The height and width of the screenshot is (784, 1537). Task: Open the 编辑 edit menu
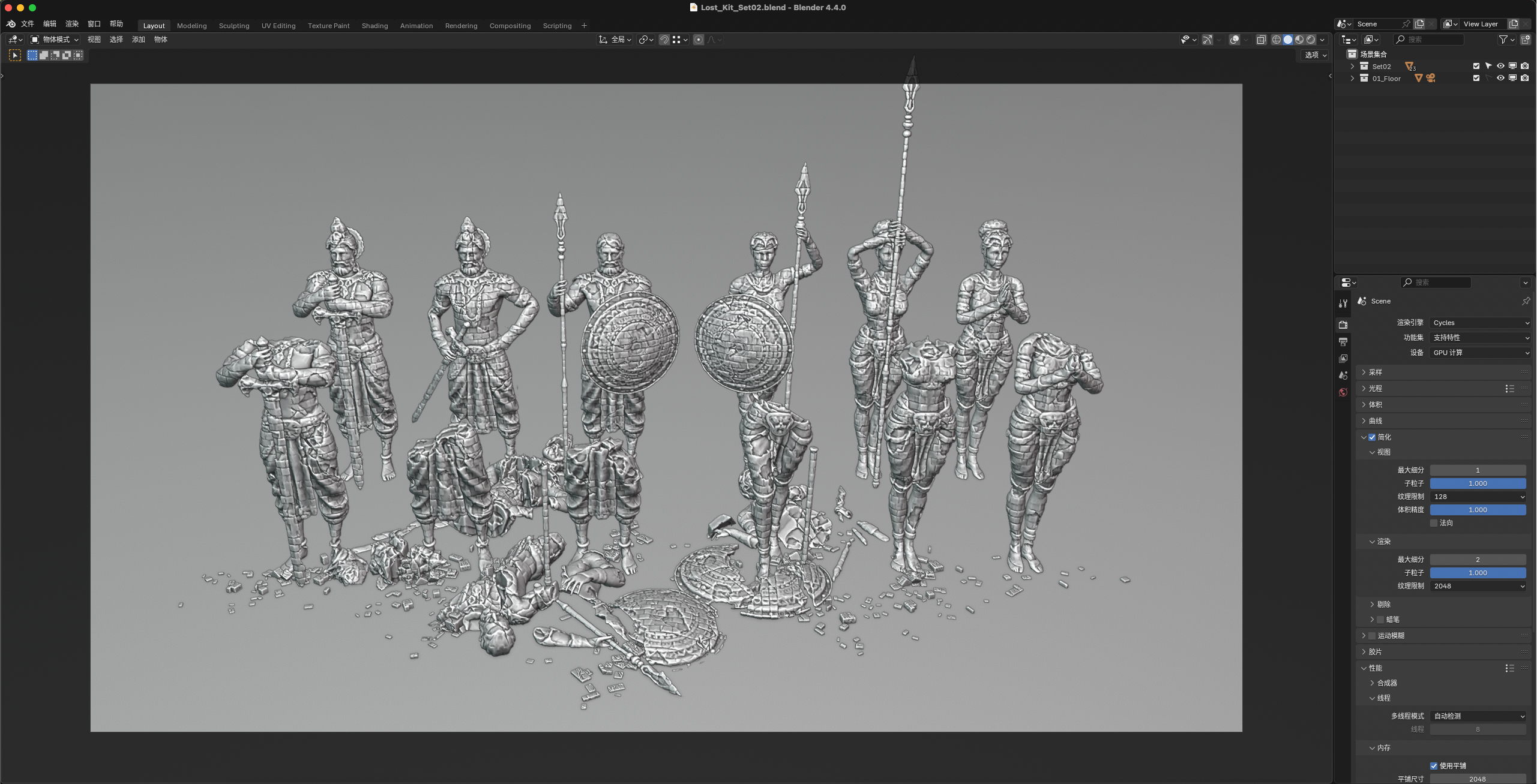click(x=50, y=24)
